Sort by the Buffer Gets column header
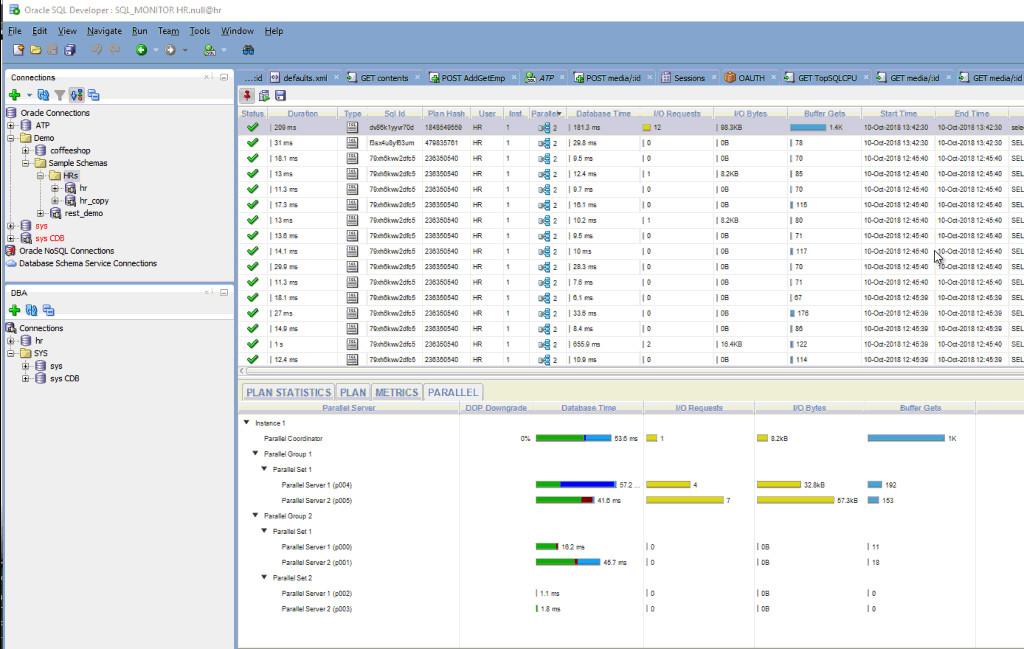Screen dimensions: 1024x649 tap(824, 114)
